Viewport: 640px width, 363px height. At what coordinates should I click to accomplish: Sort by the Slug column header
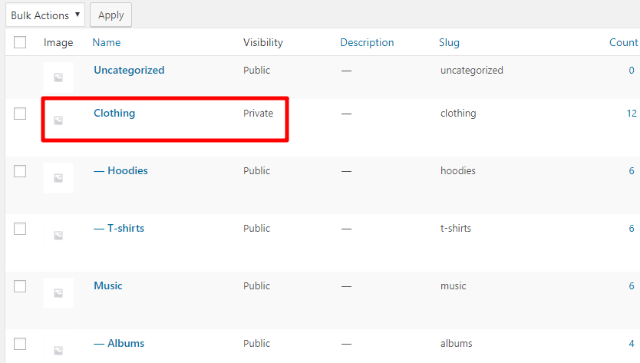[449, 42]
